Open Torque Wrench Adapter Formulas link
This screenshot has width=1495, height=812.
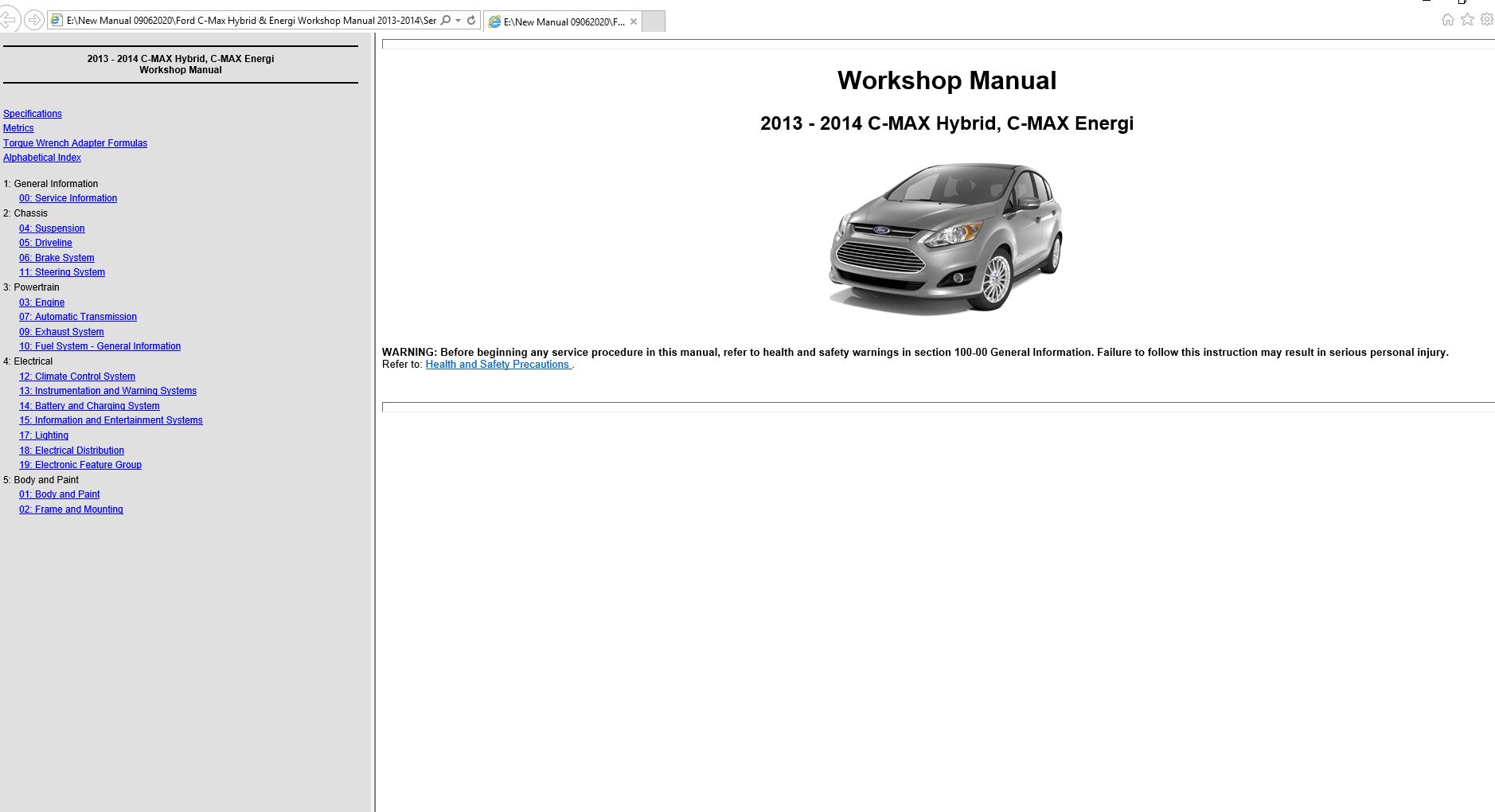(75, 143)
